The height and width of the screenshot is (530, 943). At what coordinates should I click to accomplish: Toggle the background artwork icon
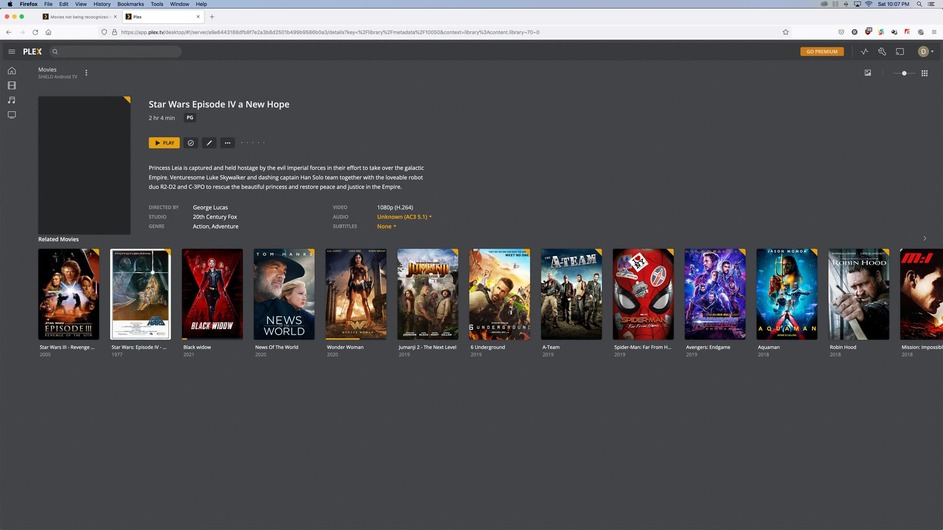[868, 73]
